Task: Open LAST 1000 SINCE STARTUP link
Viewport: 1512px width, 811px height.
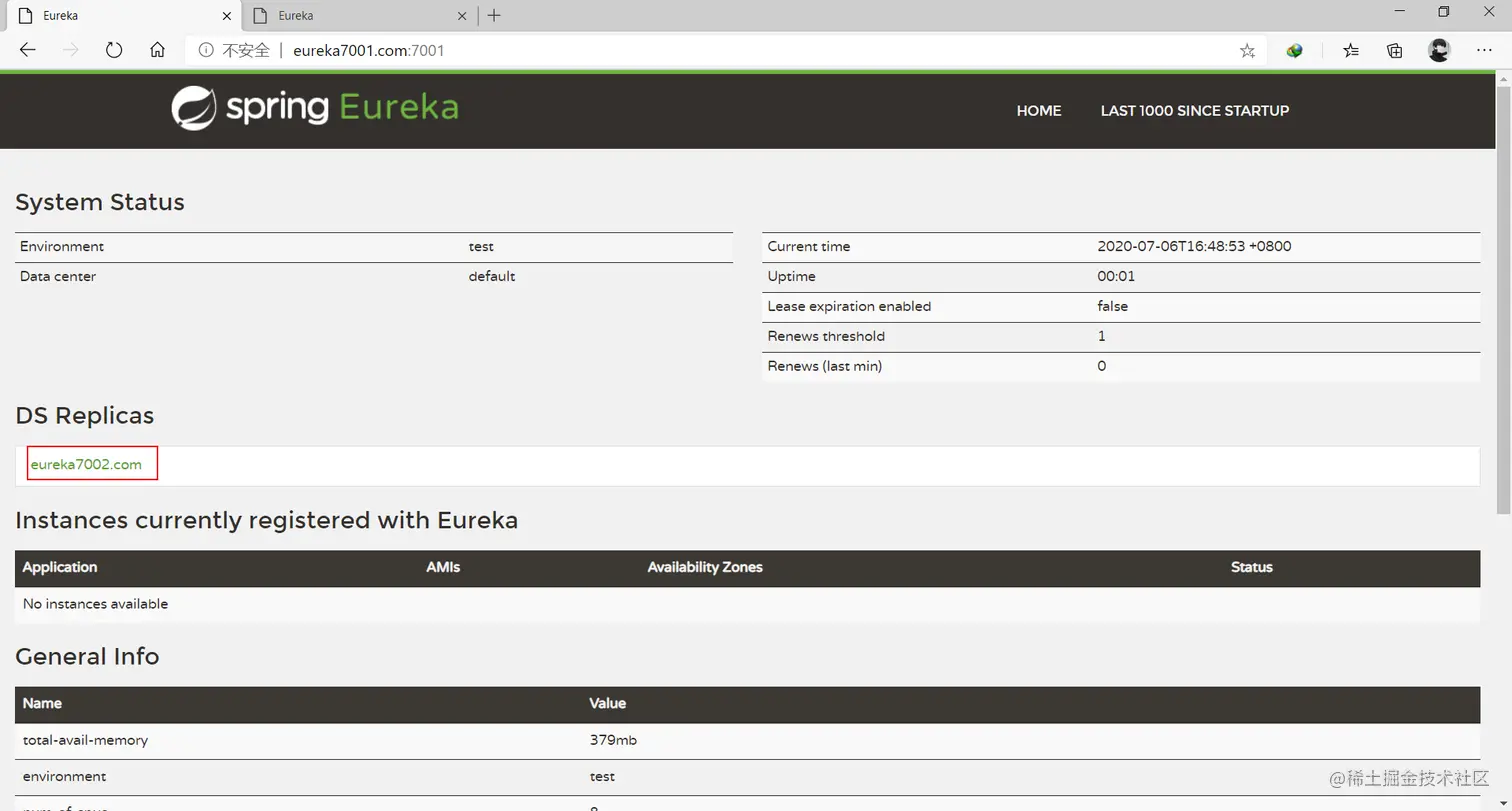Action: click(1195, 111)
